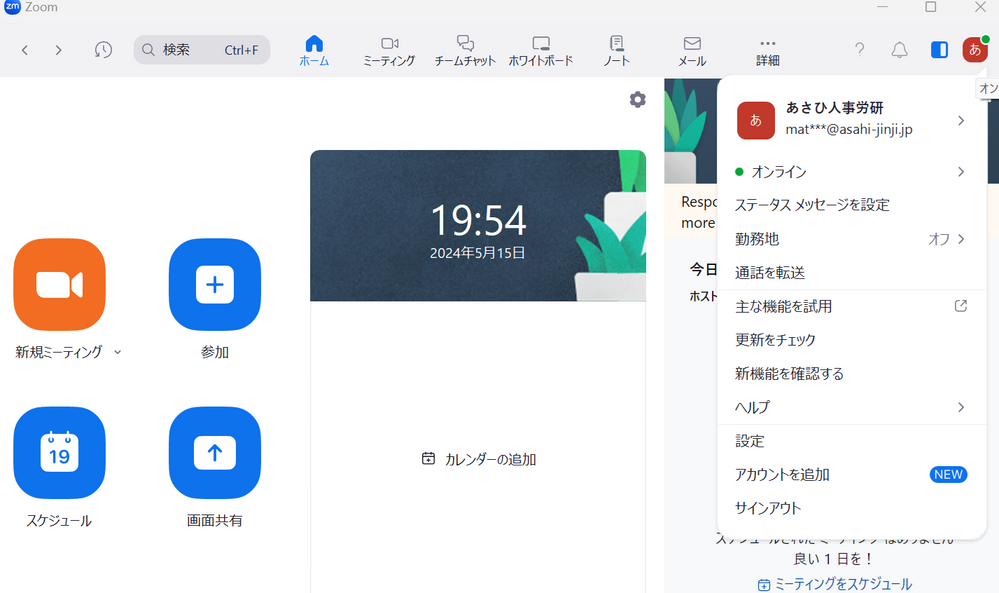Click the Join plus icon
This screenshot has width=999, height=593.
214,285
